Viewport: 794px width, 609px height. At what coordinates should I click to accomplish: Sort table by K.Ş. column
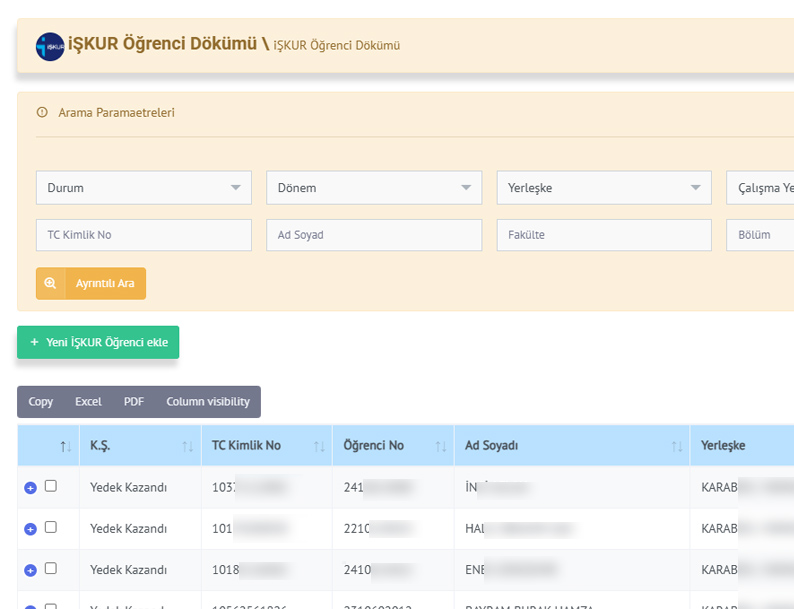(140, 445)
